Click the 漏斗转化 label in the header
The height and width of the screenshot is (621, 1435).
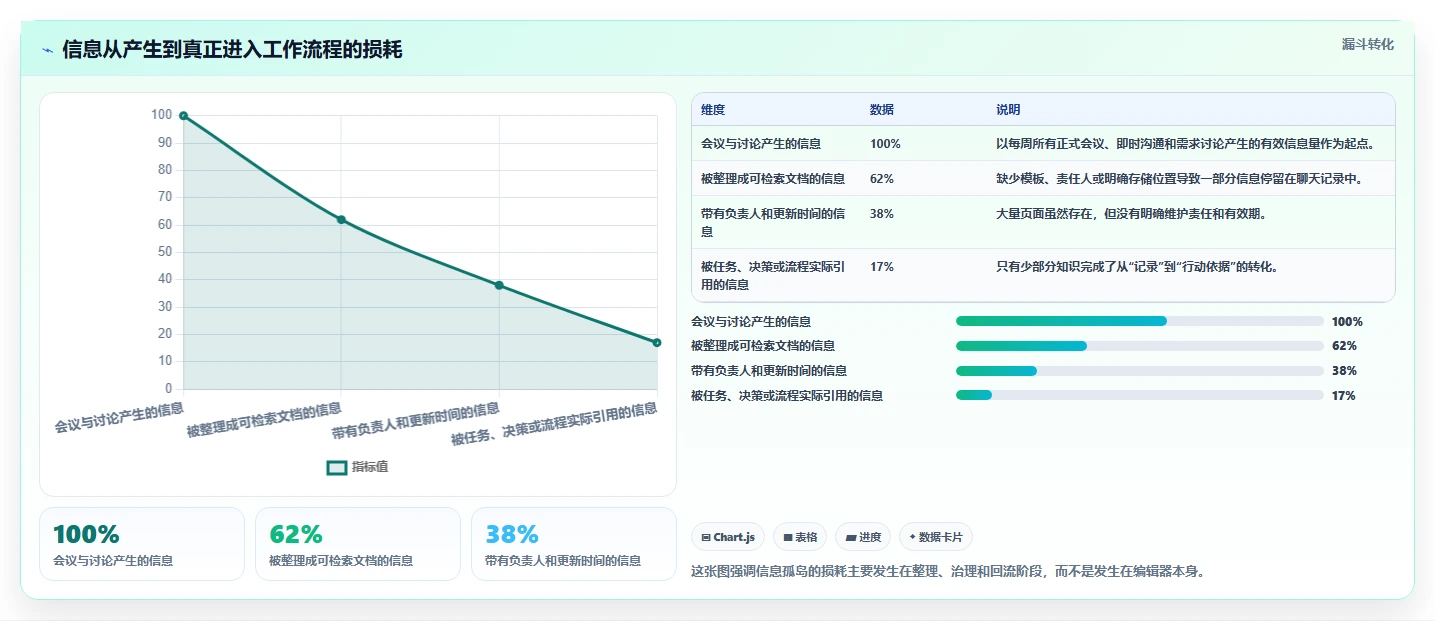(x=1368, y=44)
